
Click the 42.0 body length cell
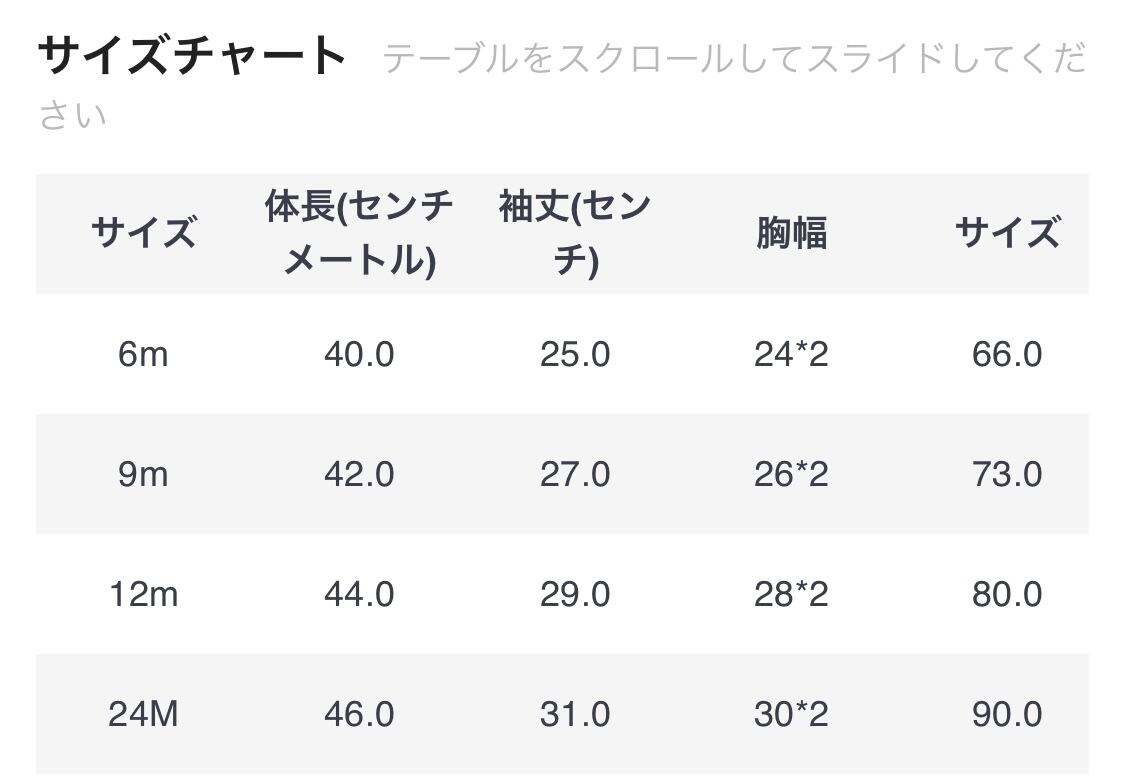pyautogui.click(x=359, y=474)
